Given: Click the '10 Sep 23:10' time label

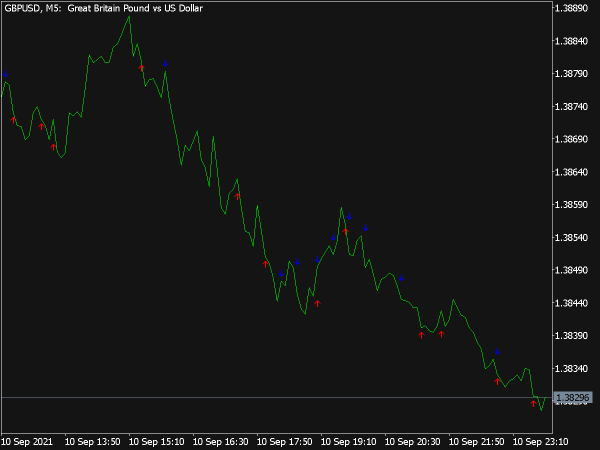Looking at the screenshot, I should click(x=540, y=442).
